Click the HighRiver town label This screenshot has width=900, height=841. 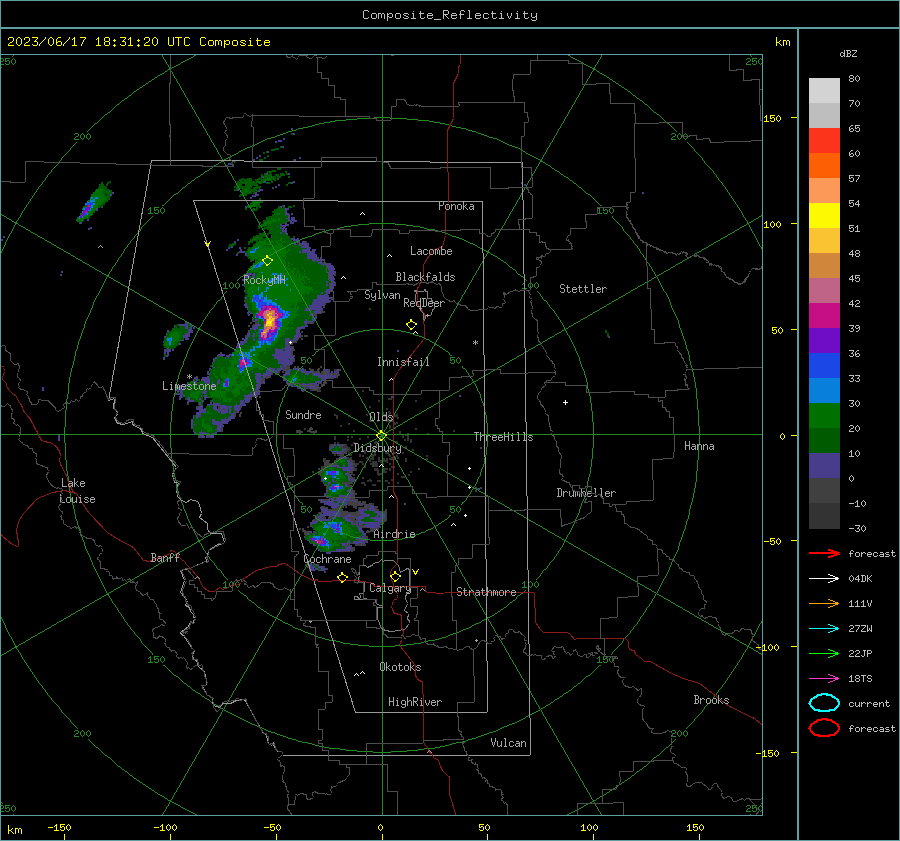(415, 702)
